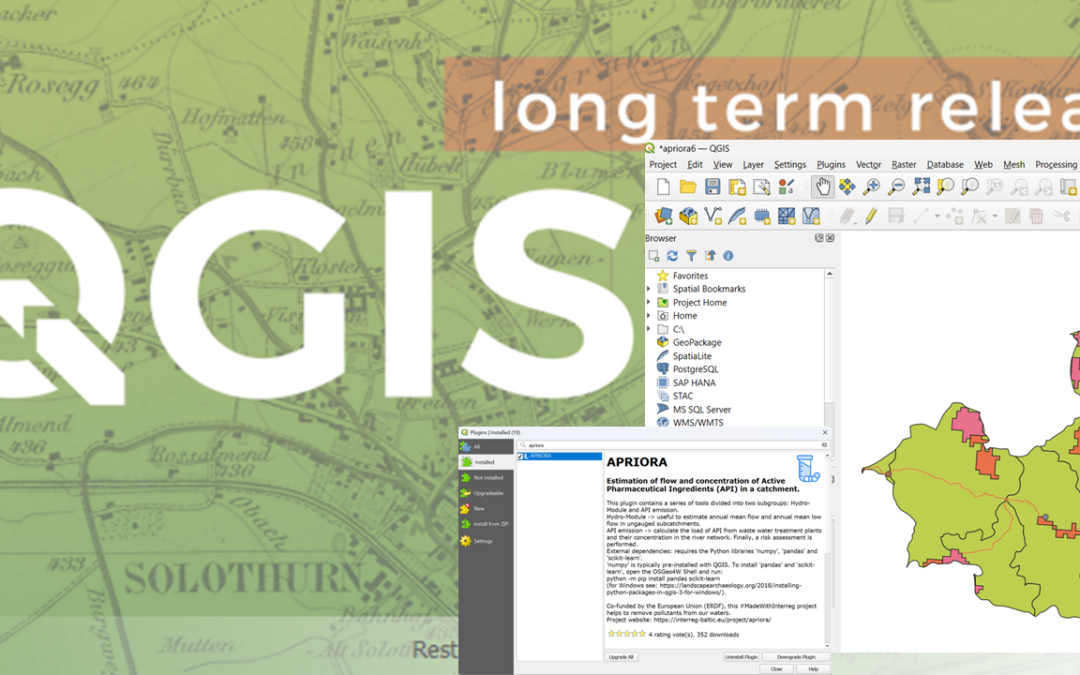The image size is (1080, 675).
Task: Expand the Home tree node
Action: click(649, 315)
